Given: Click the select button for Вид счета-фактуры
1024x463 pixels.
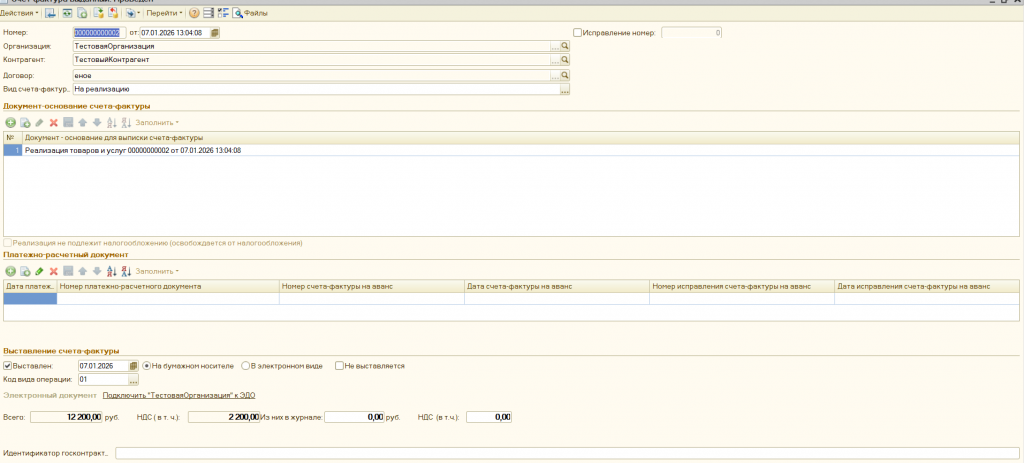Looking at the screenshot, I should pos(566,89).
